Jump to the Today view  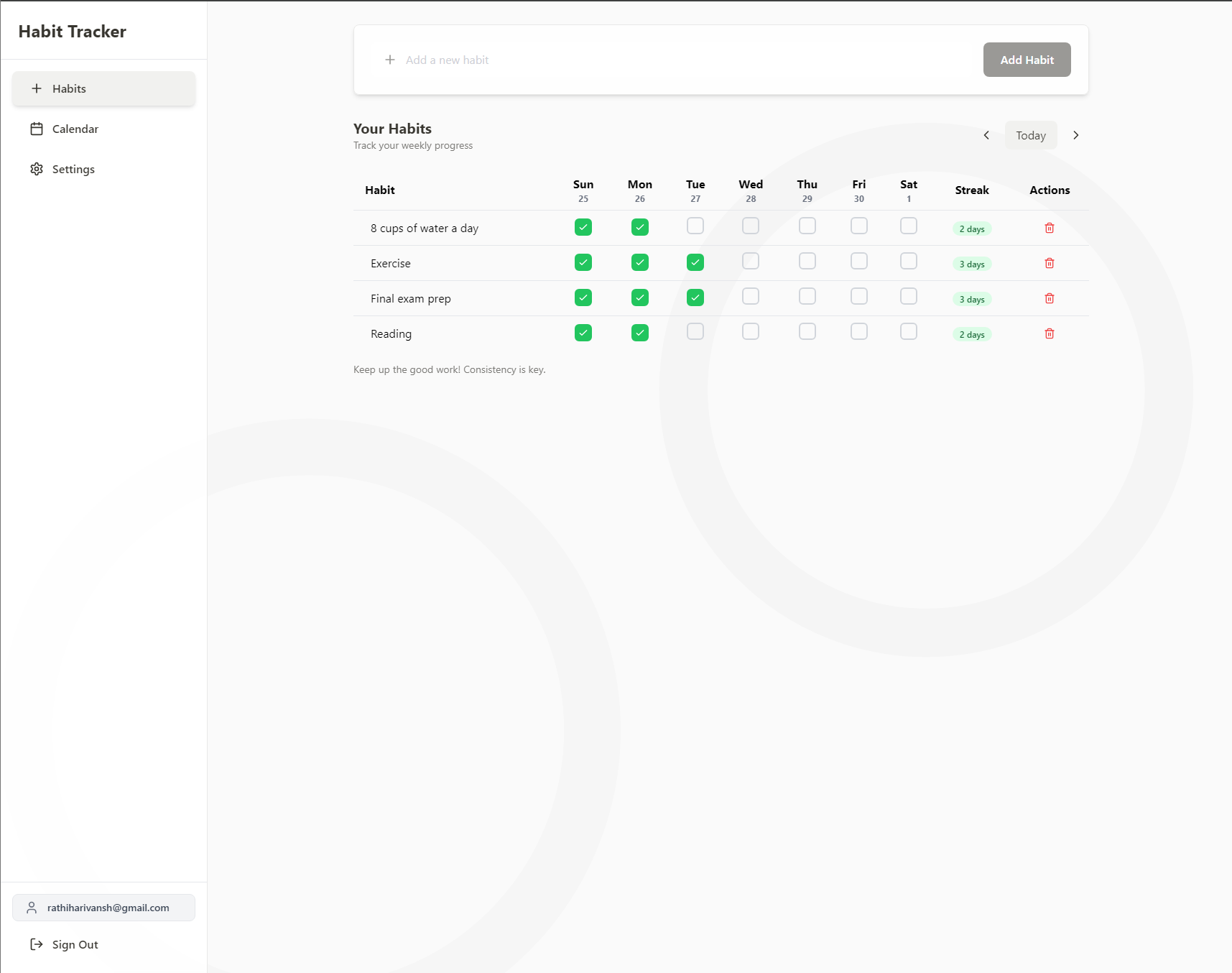click(1030, 135)
